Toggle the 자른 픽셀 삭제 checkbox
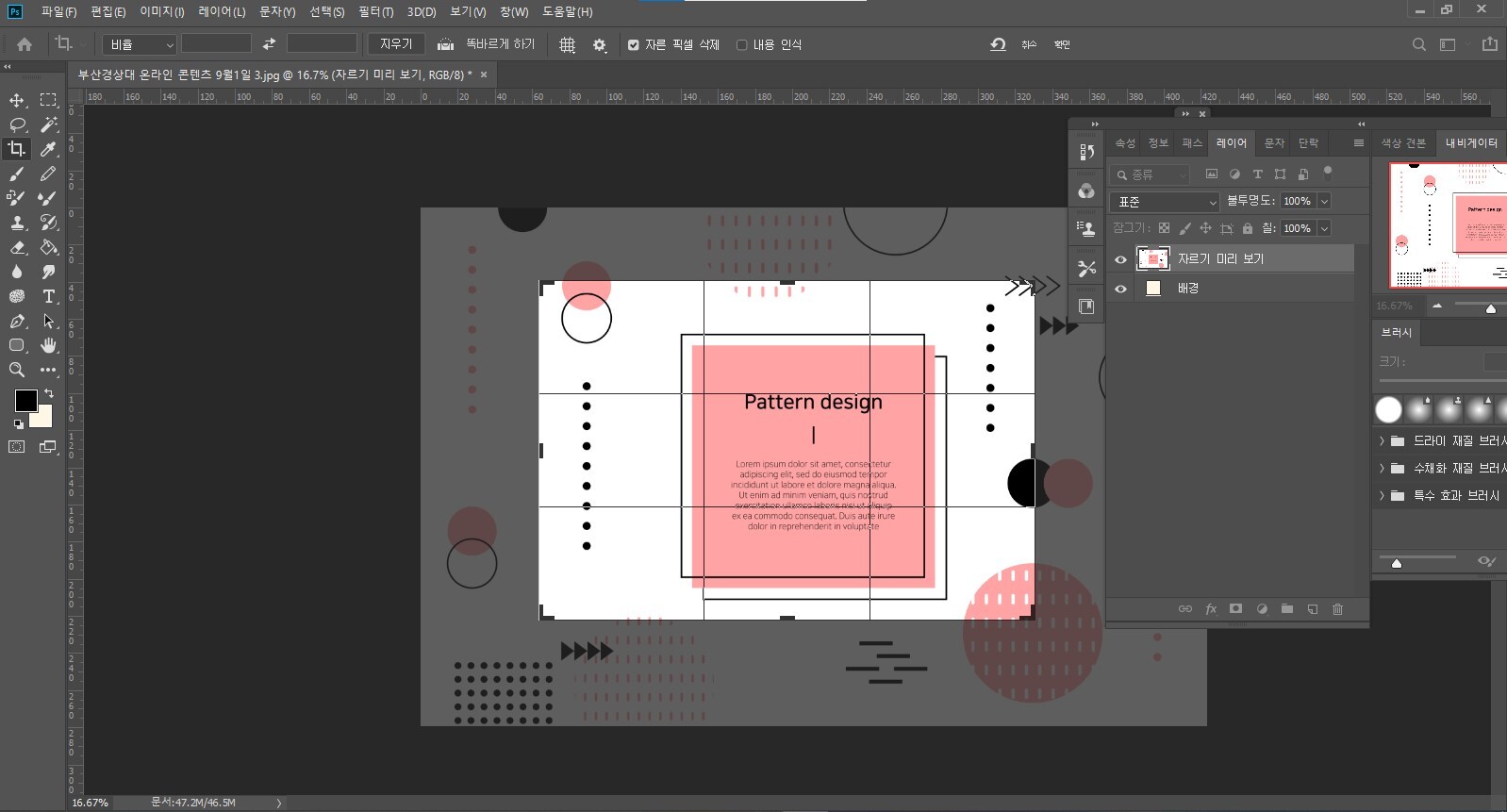This screenshot has width=1507, height=812. pyautogui.click(x=633, y=44)
